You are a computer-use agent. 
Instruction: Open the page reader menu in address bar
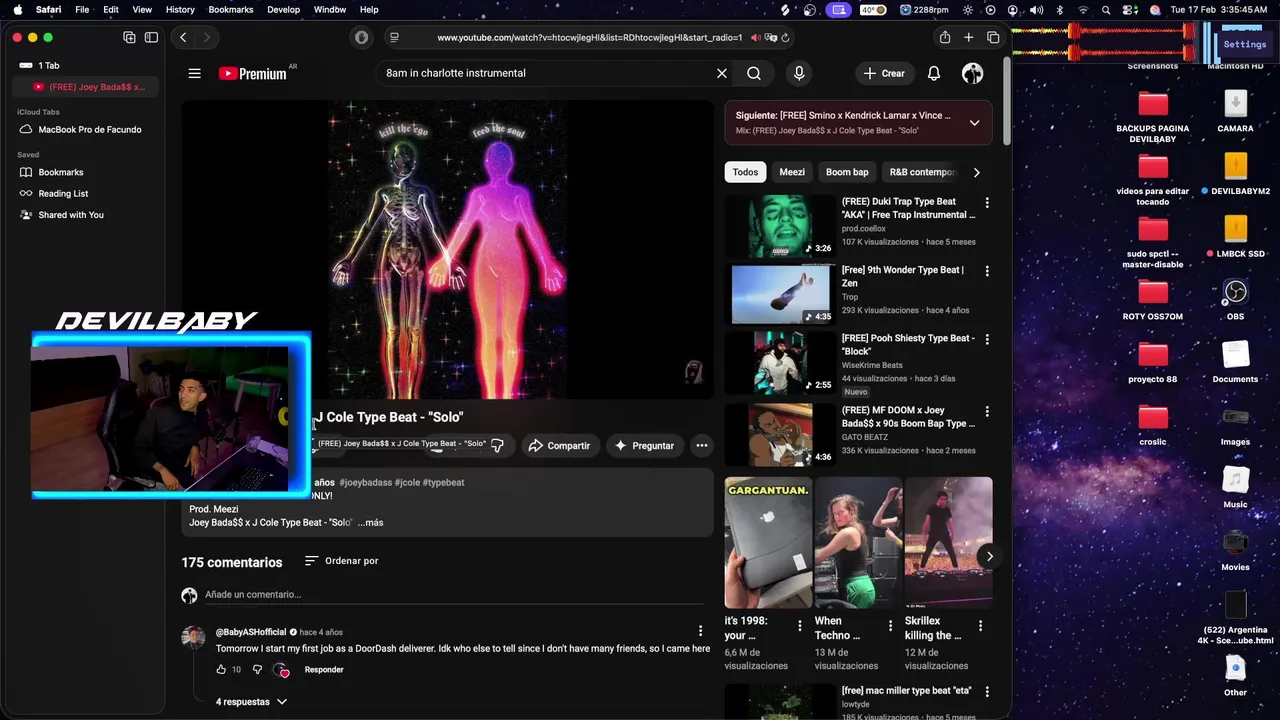click(x=394, y=37)
